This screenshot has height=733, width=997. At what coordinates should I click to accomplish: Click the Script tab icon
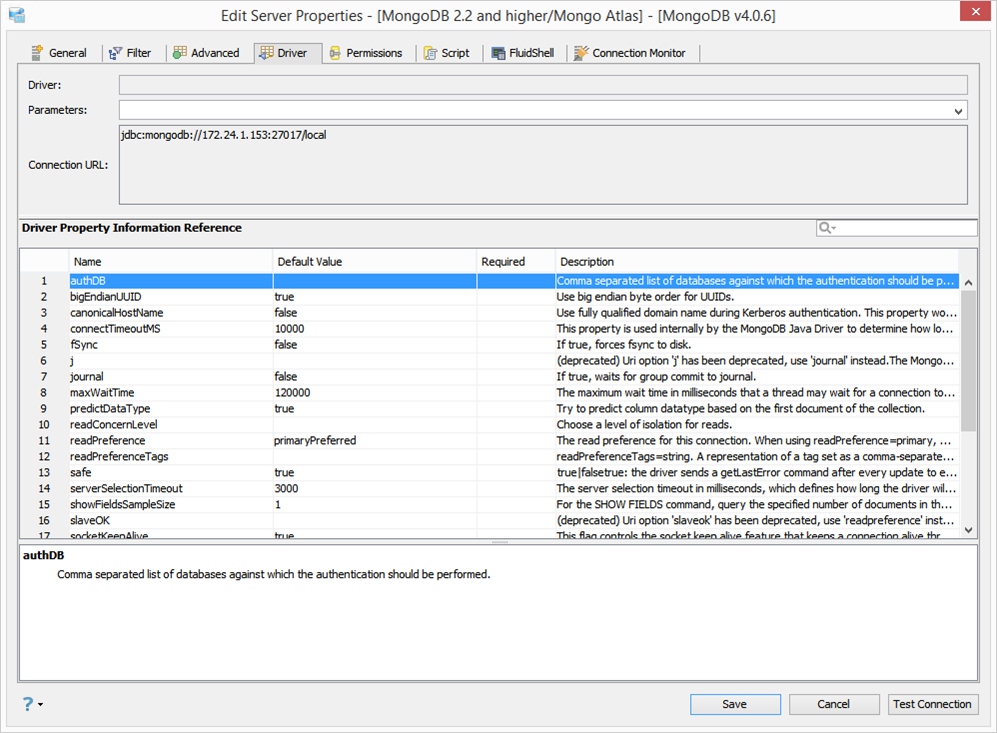[x=430, y=53]
